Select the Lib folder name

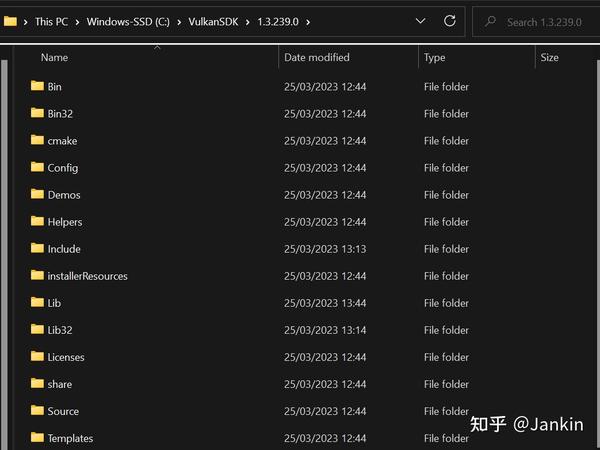[54, 303]
